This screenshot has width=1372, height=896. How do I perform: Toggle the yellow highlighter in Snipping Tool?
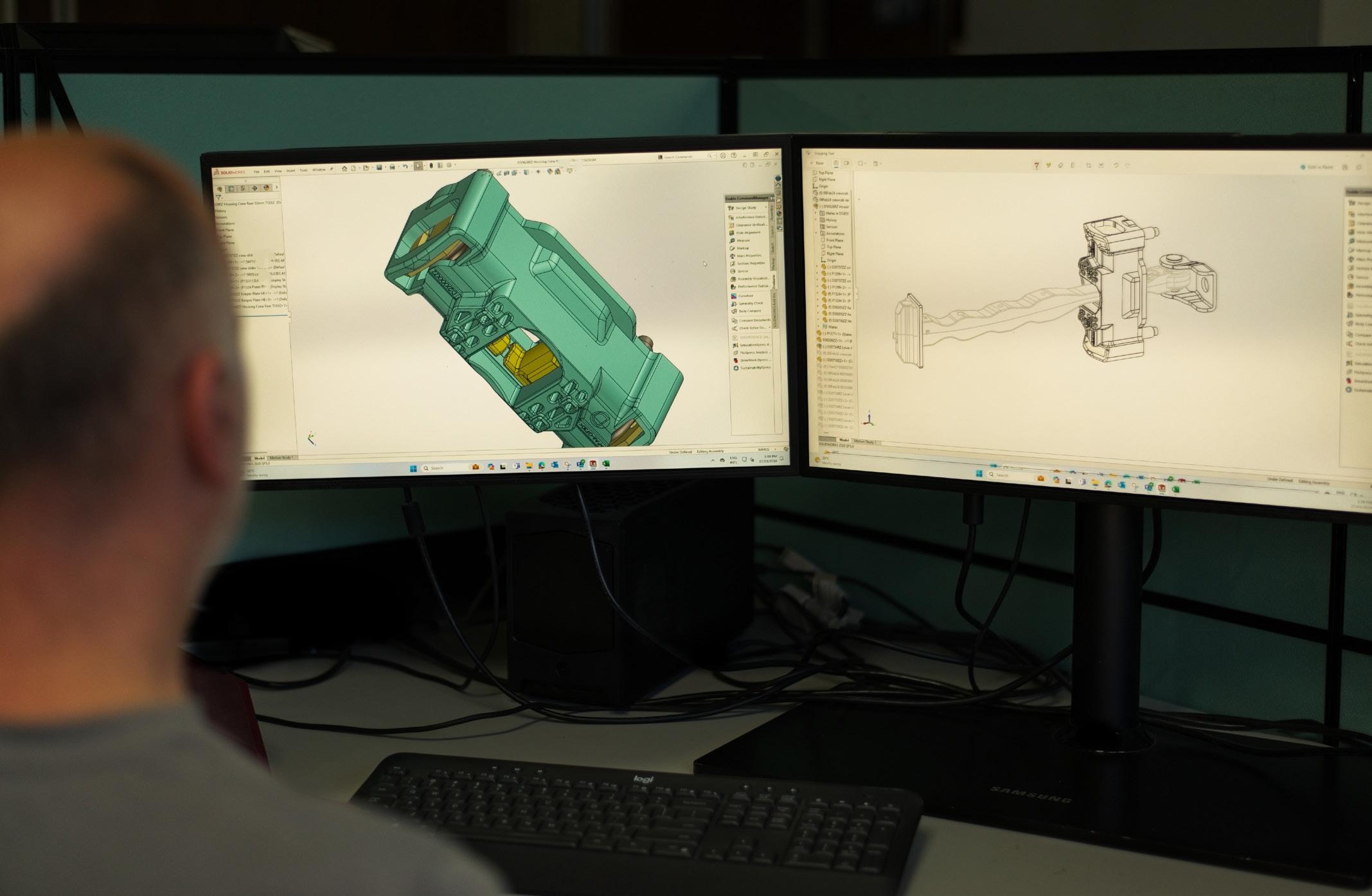tap(1048, 165)
